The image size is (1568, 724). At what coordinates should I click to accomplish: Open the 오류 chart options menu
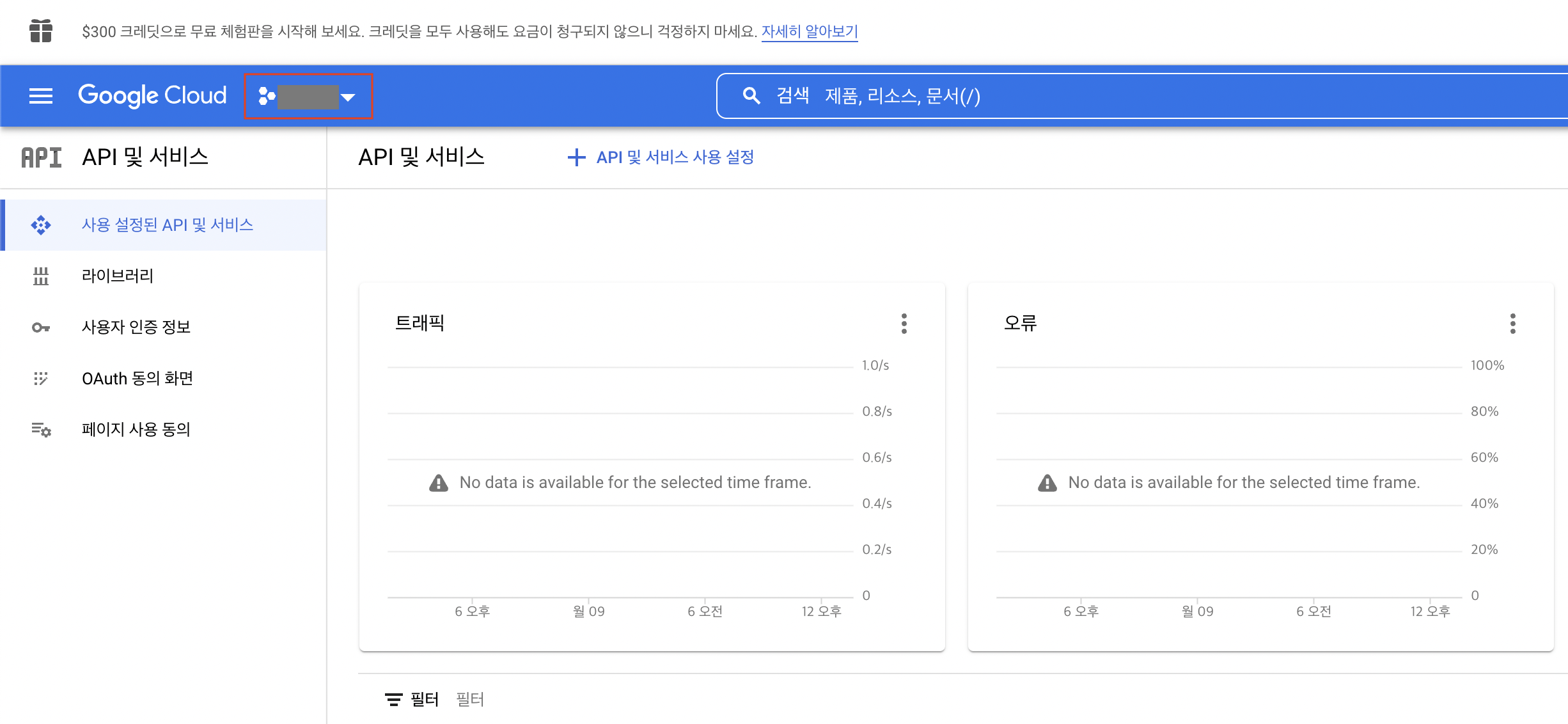coord(1512,324)
